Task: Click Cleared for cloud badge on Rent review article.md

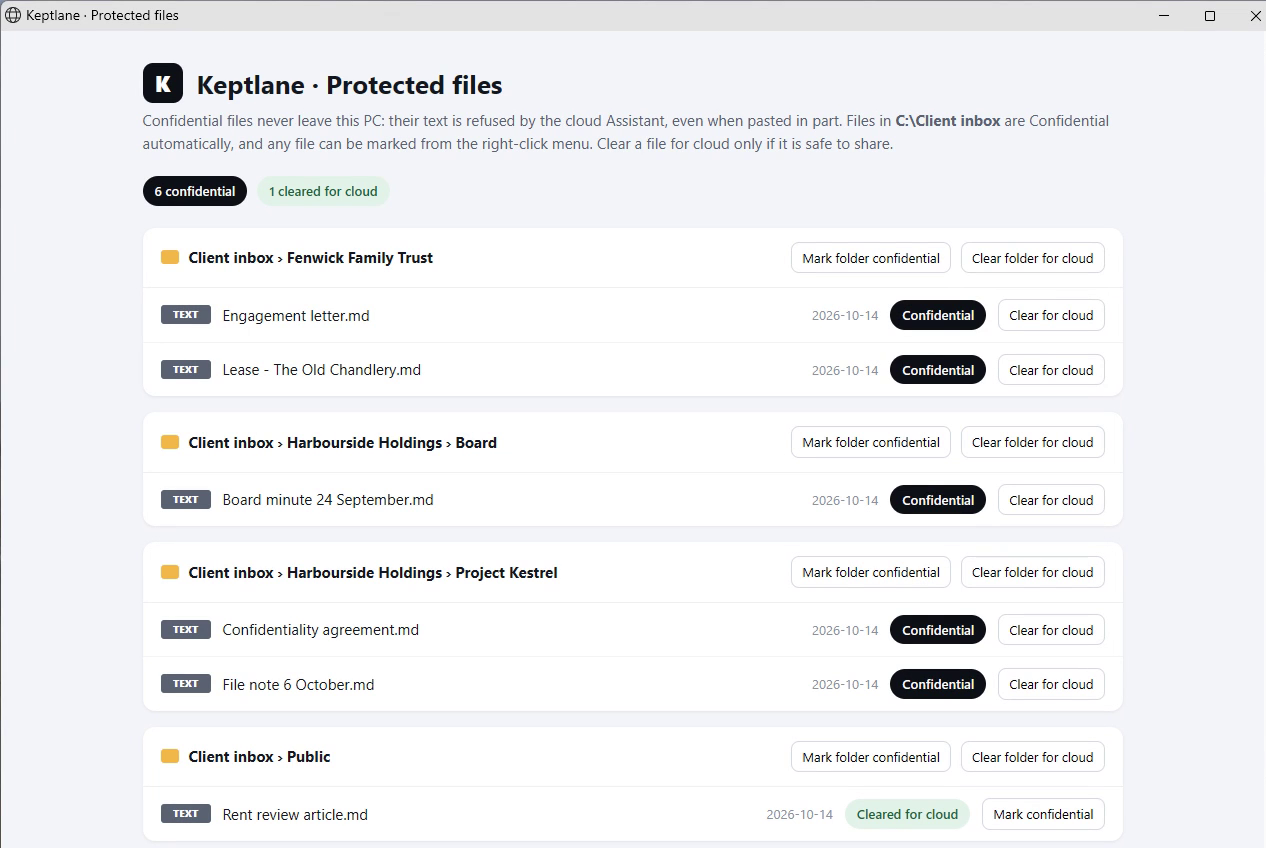Action: pos(907,814)
